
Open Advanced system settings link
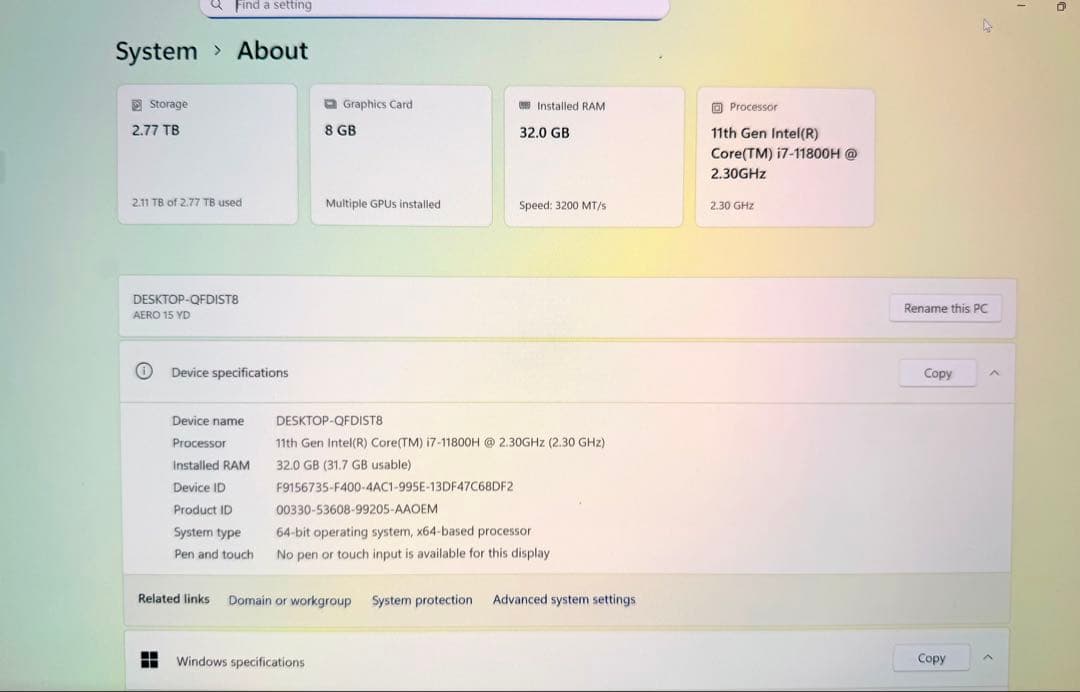click(x=563, y=600)
